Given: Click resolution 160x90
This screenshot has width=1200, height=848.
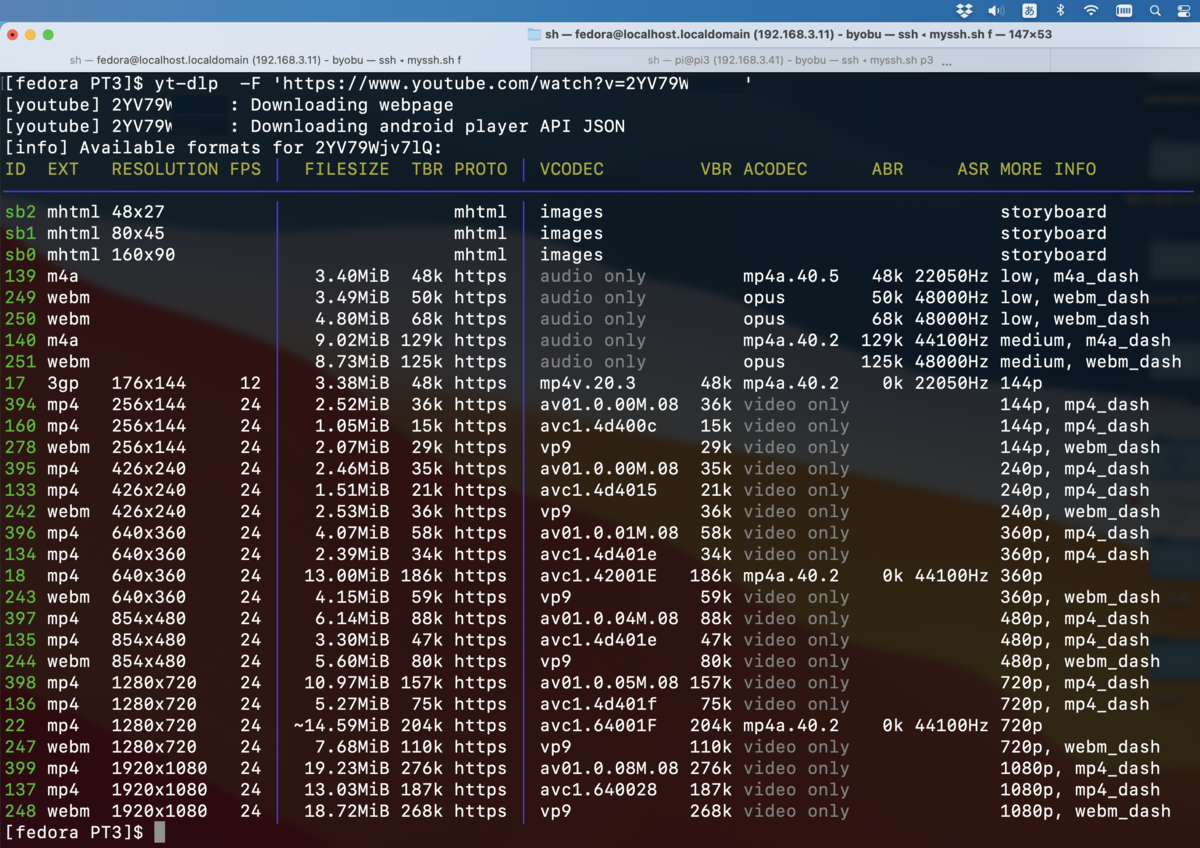Looking at the screenshot, I should pos(144,255).
